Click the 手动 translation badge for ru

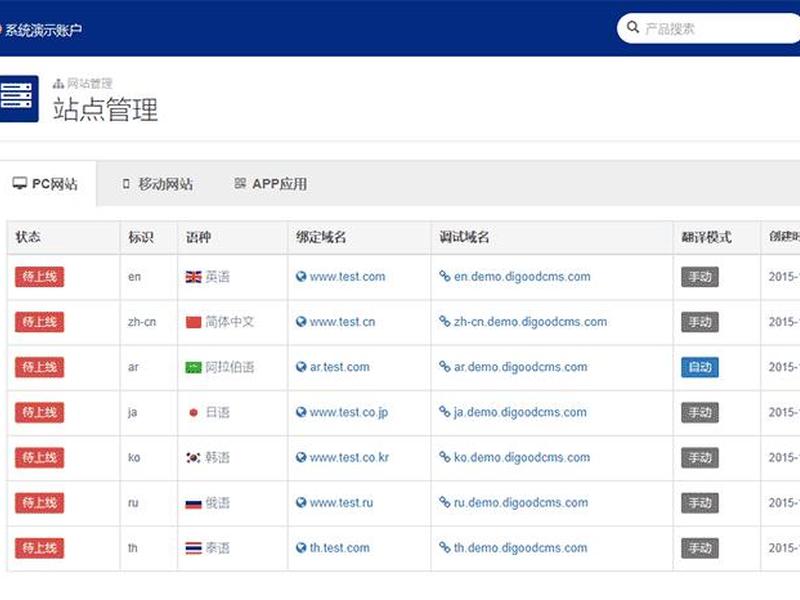(699, 503)
